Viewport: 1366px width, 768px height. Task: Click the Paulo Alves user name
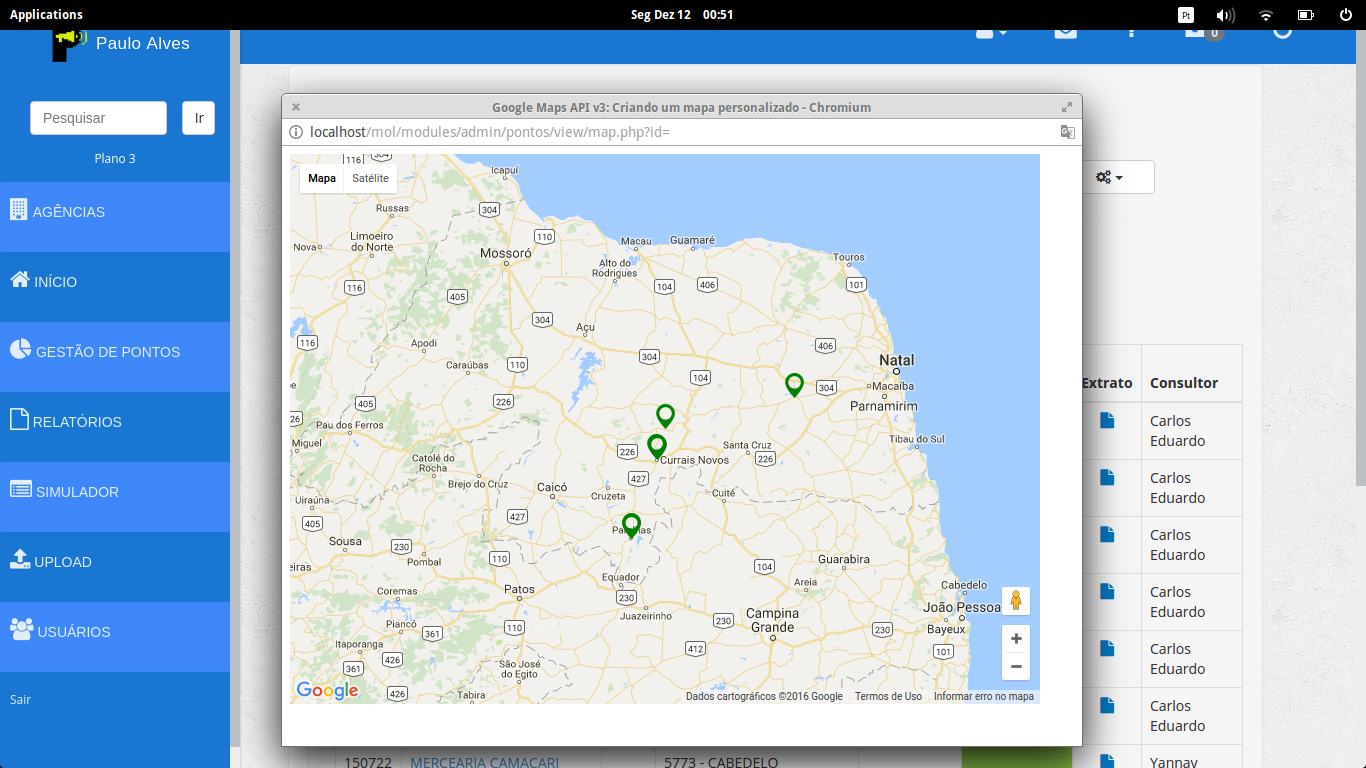point(142,44)
